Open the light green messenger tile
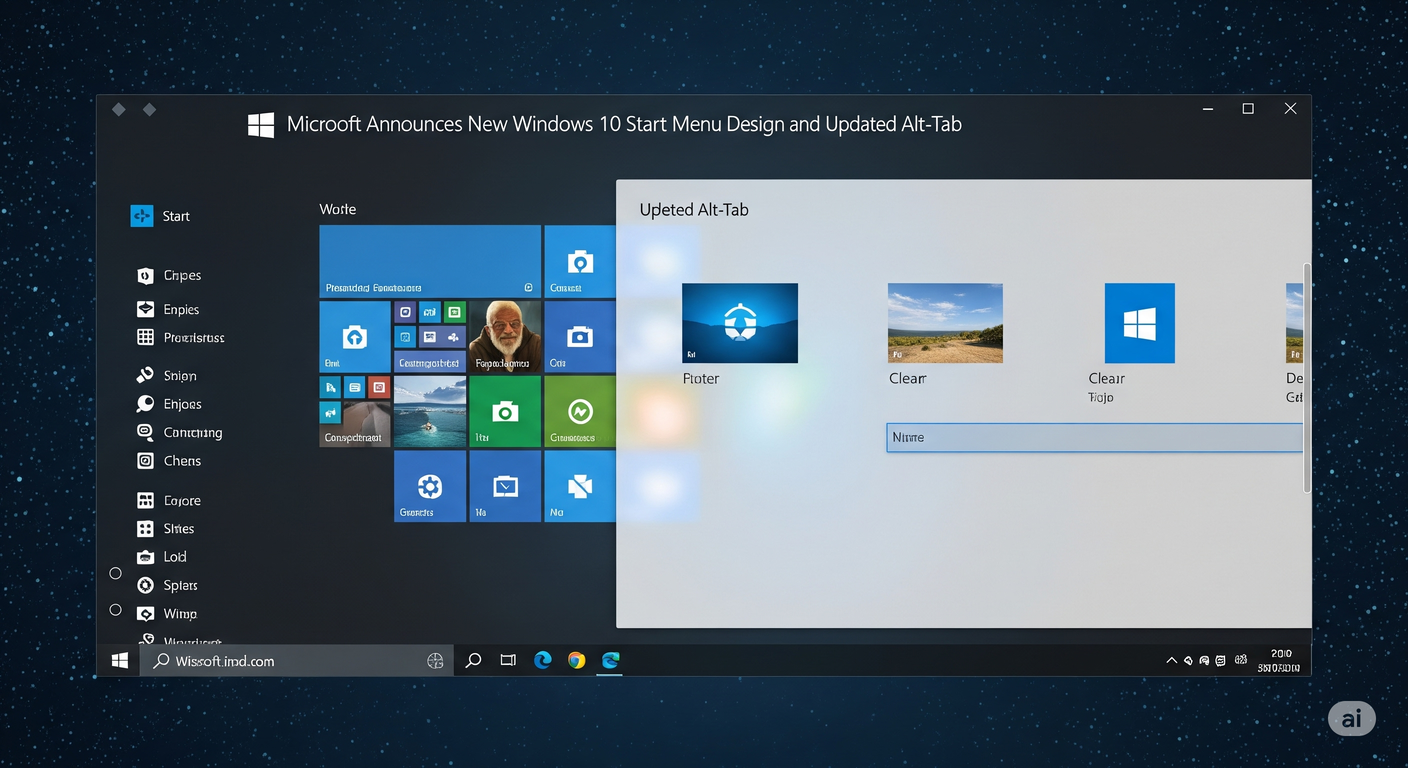The width and height of the screenshot is (1408, 768). click(580, 411)
